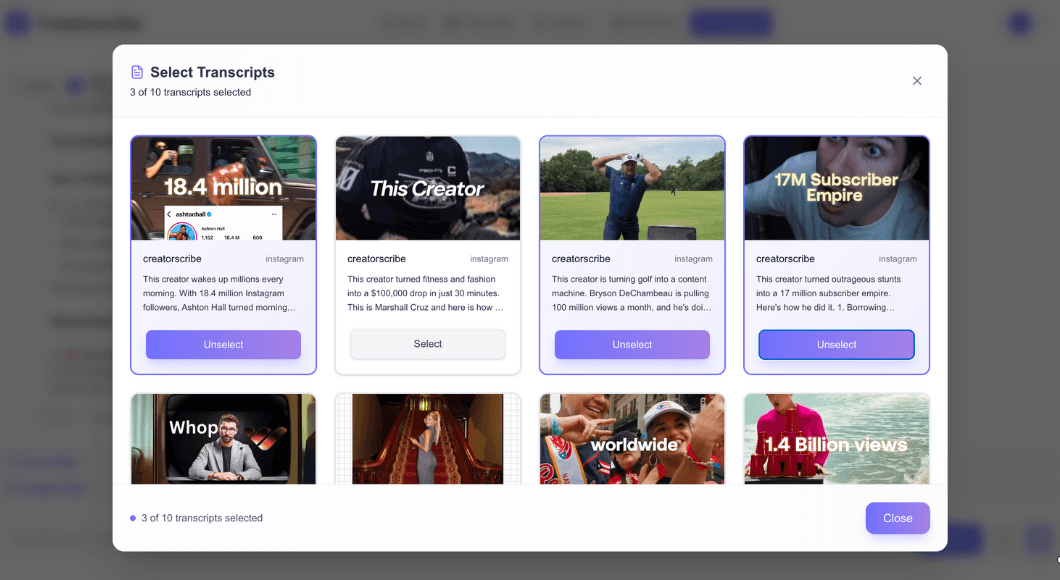Open the 18.4 million thumbnail

pyautogui.click(x=223, y=188)
